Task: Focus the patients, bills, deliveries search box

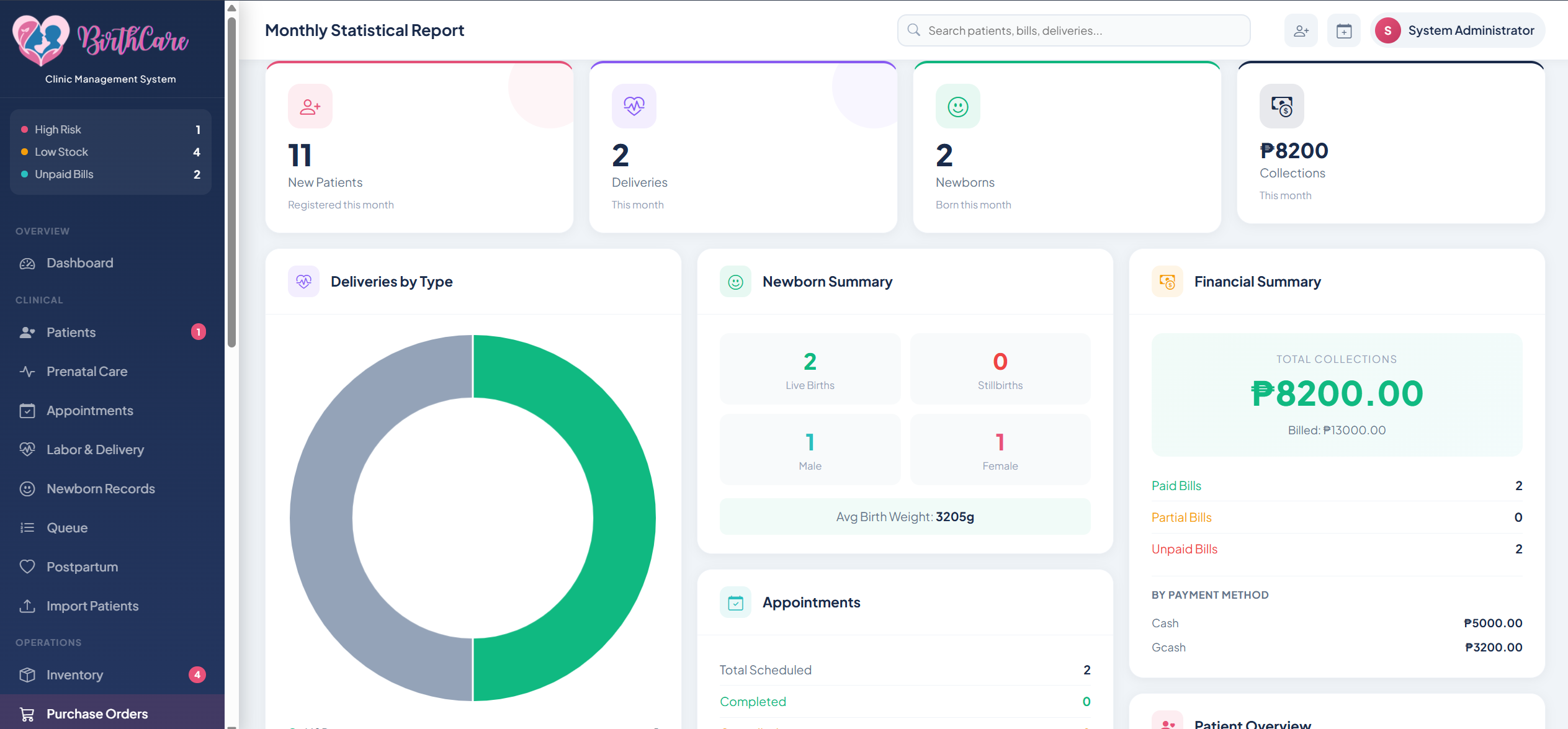Action: pos(1073,30)
